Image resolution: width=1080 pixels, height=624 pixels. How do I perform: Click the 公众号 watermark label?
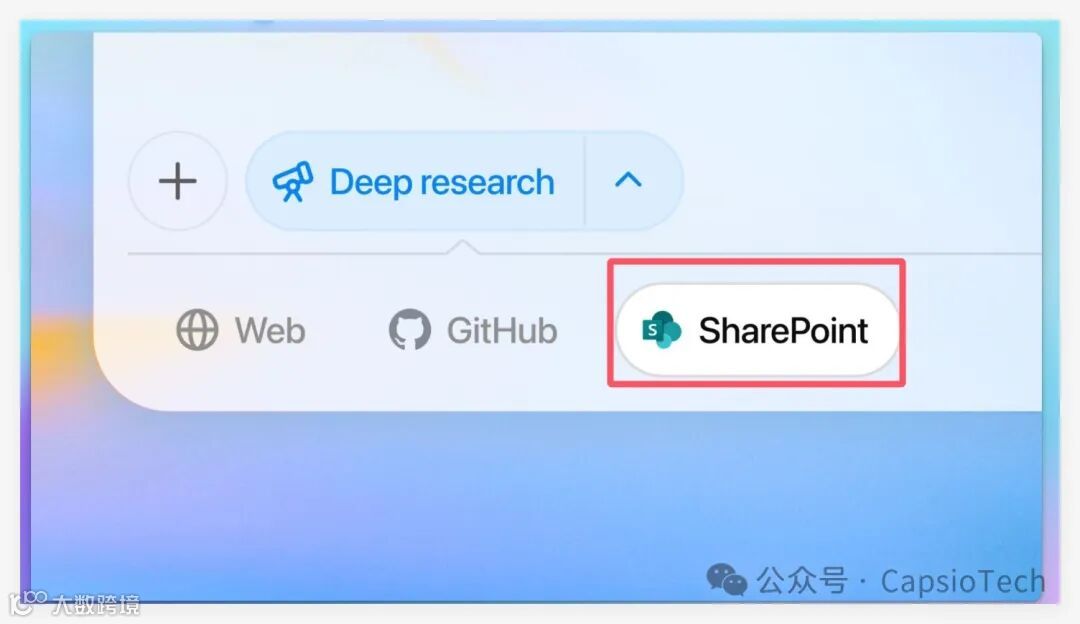click(802, 581)
